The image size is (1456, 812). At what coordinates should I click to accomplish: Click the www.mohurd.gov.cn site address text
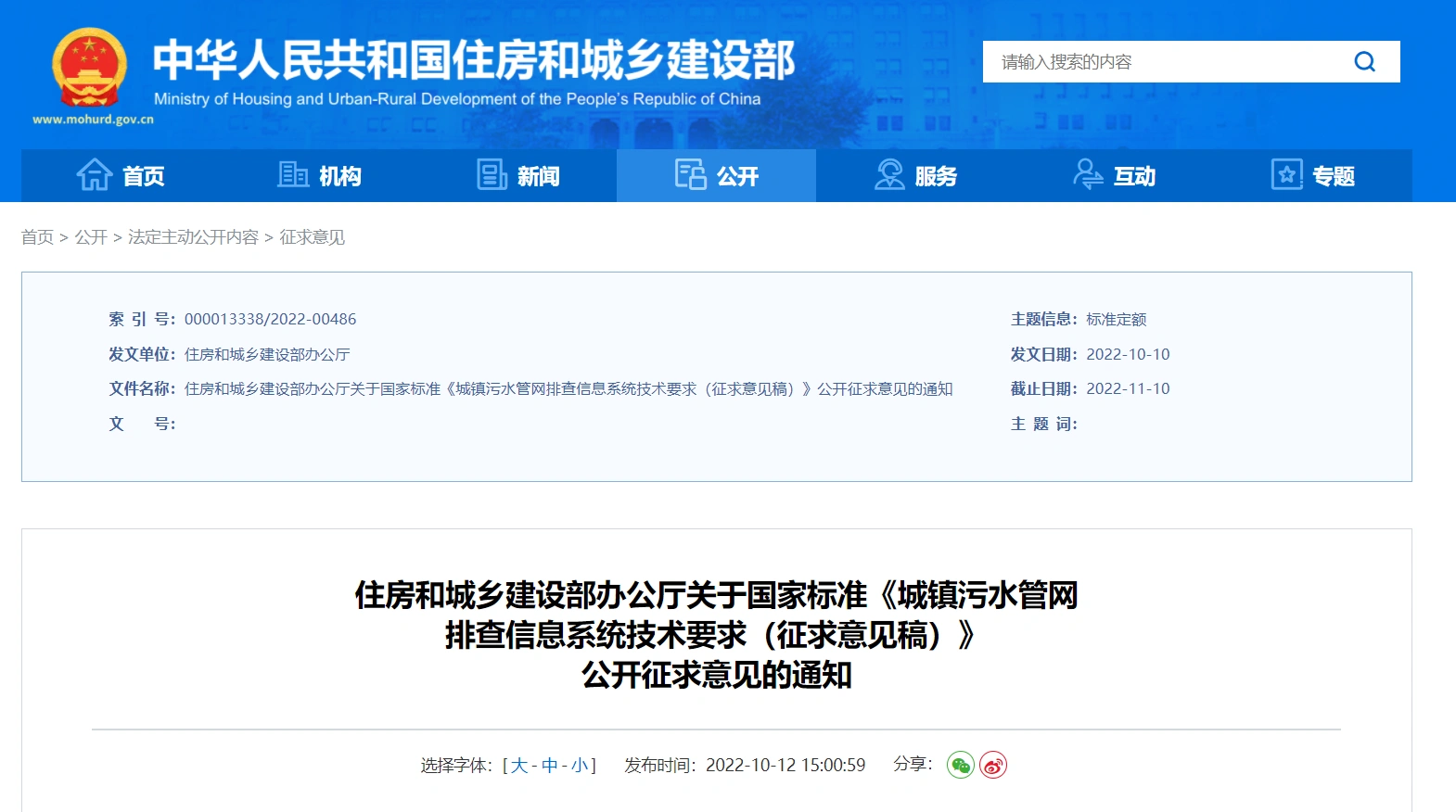coord(93,120)
